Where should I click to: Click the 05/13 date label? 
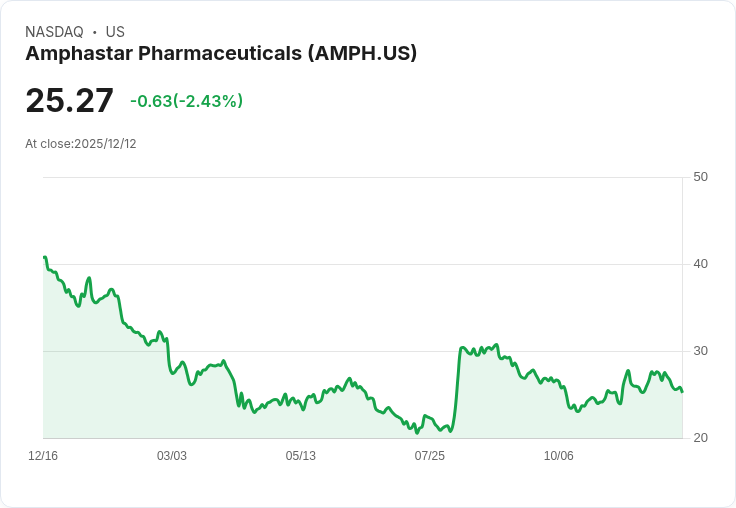pyautogui.click(x=301, y=456)
